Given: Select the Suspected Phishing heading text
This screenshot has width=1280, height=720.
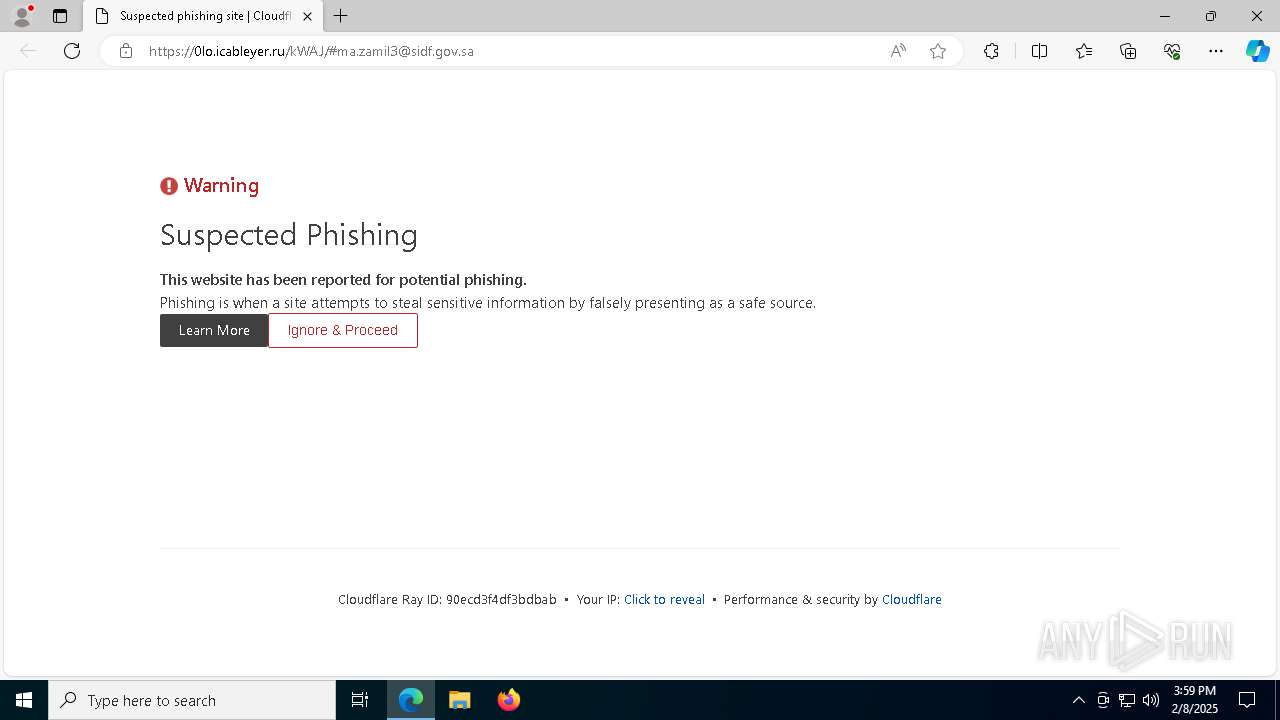Looking at the screenshot, I should click(289, 235).
